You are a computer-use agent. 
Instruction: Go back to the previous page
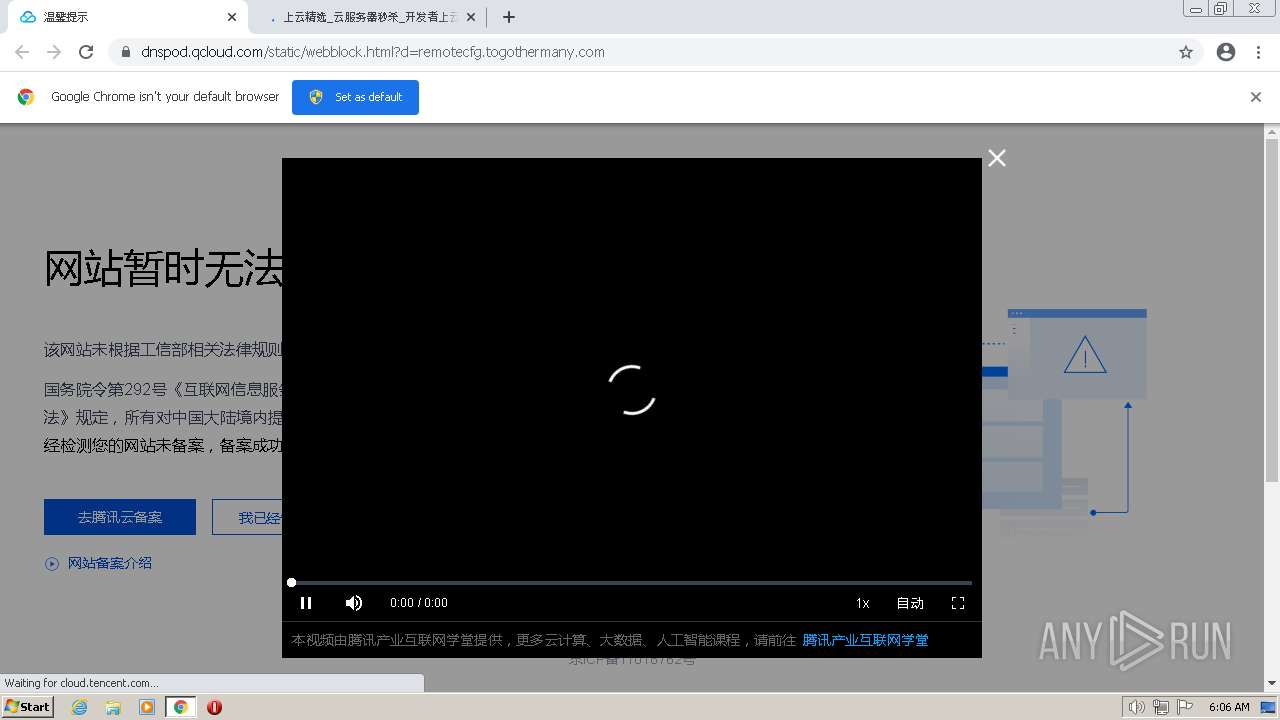tap(22, 52)
